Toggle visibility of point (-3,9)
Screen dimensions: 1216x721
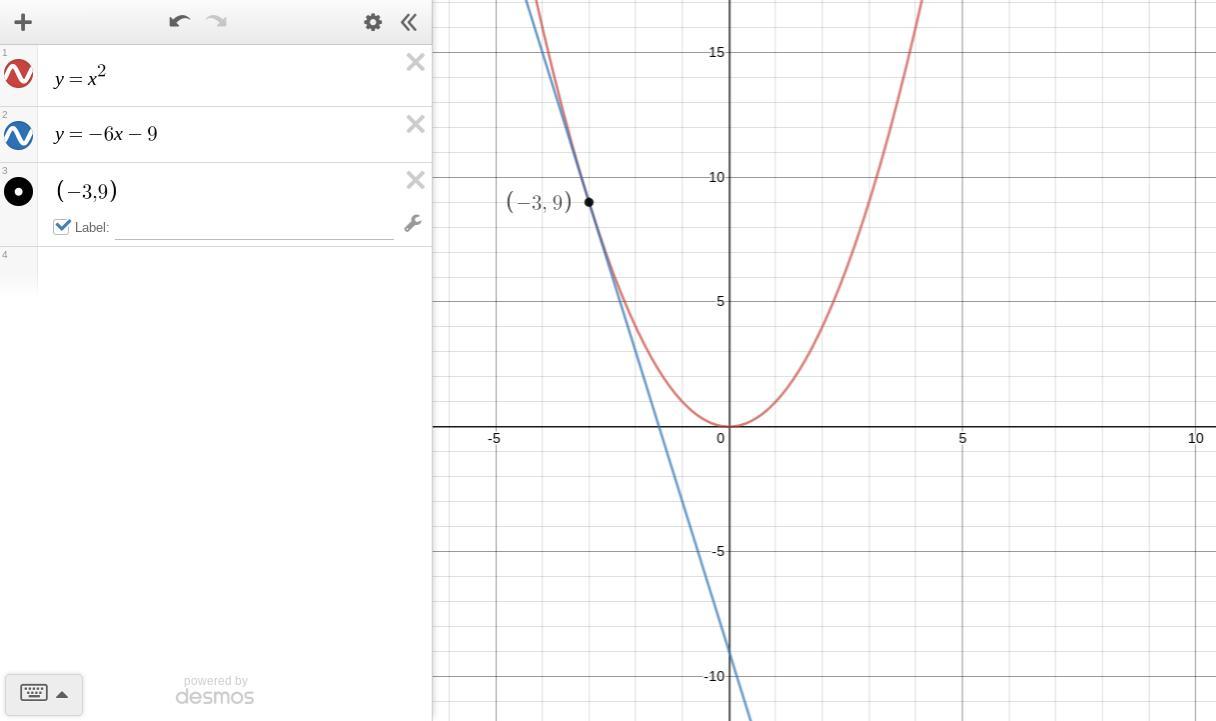pos(19,191)
